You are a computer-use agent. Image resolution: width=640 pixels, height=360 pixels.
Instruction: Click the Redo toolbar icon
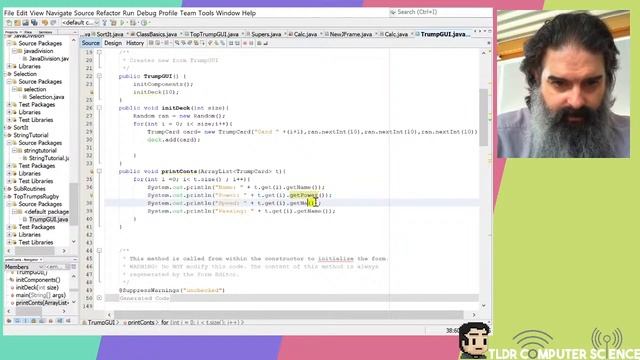(53, 23)
